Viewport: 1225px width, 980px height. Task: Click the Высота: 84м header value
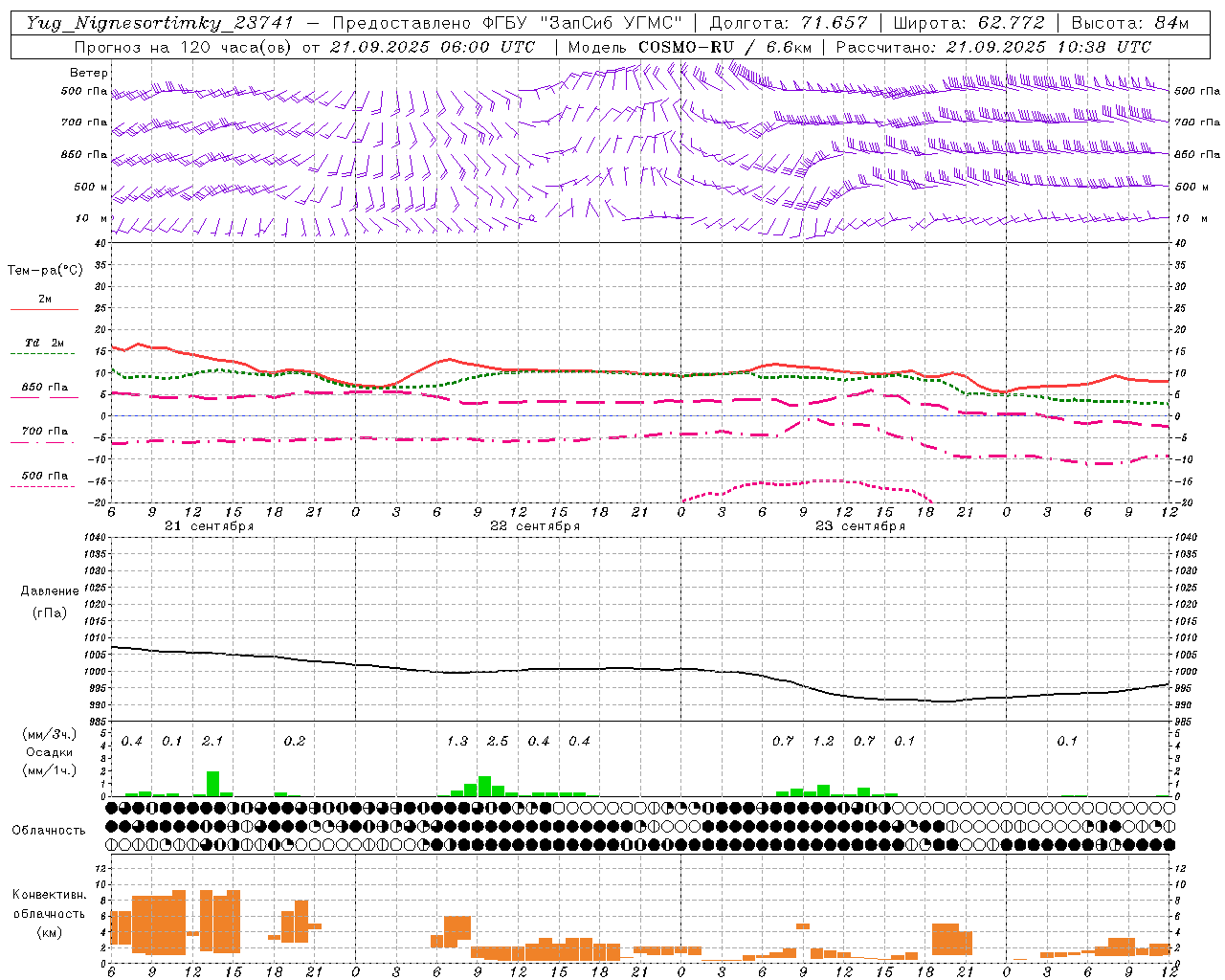pos(1130,23)
